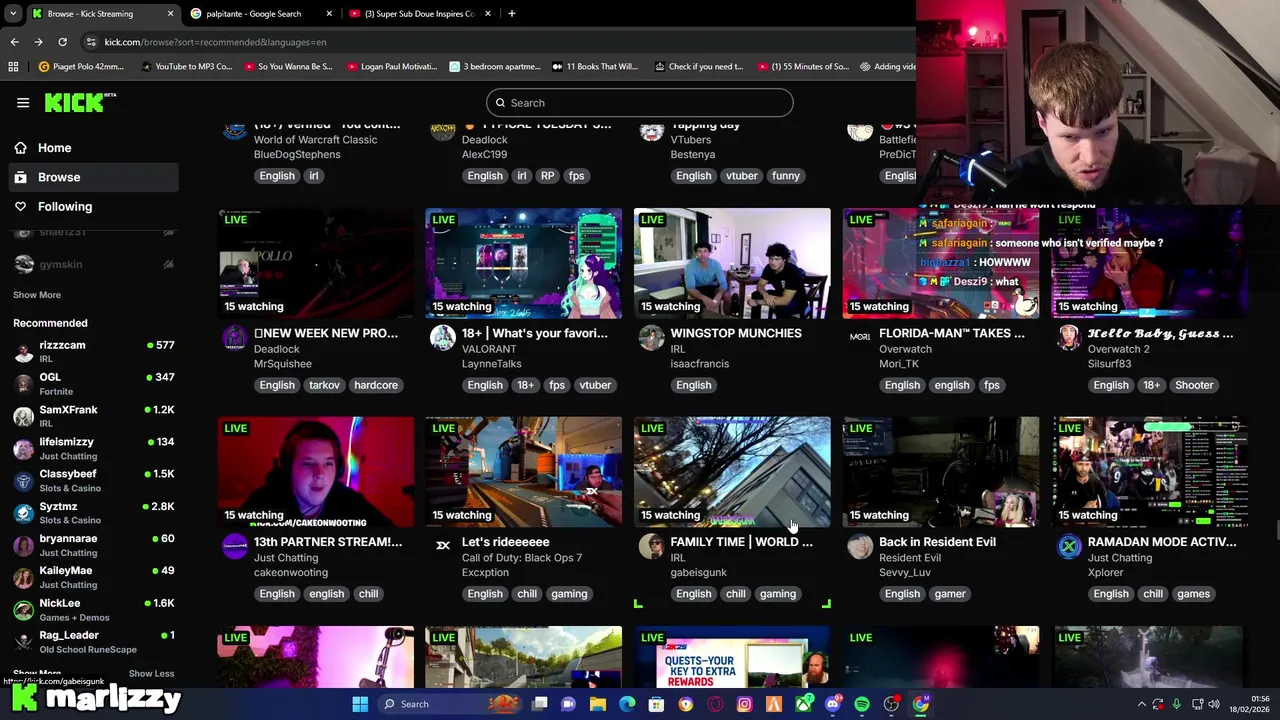Open YouTube to MP3 bookmark
Viewport: 1280px width, 720px height.
tap(187, 67)
